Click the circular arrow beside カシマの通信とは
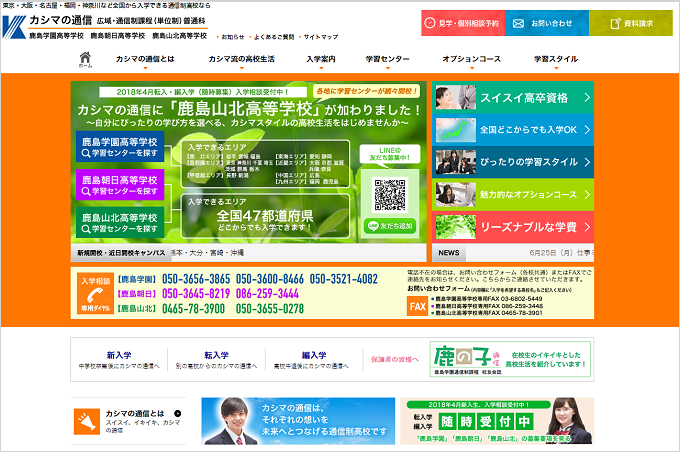The width and height of the screenshot is (680, 452). click(x=177, y=413)
